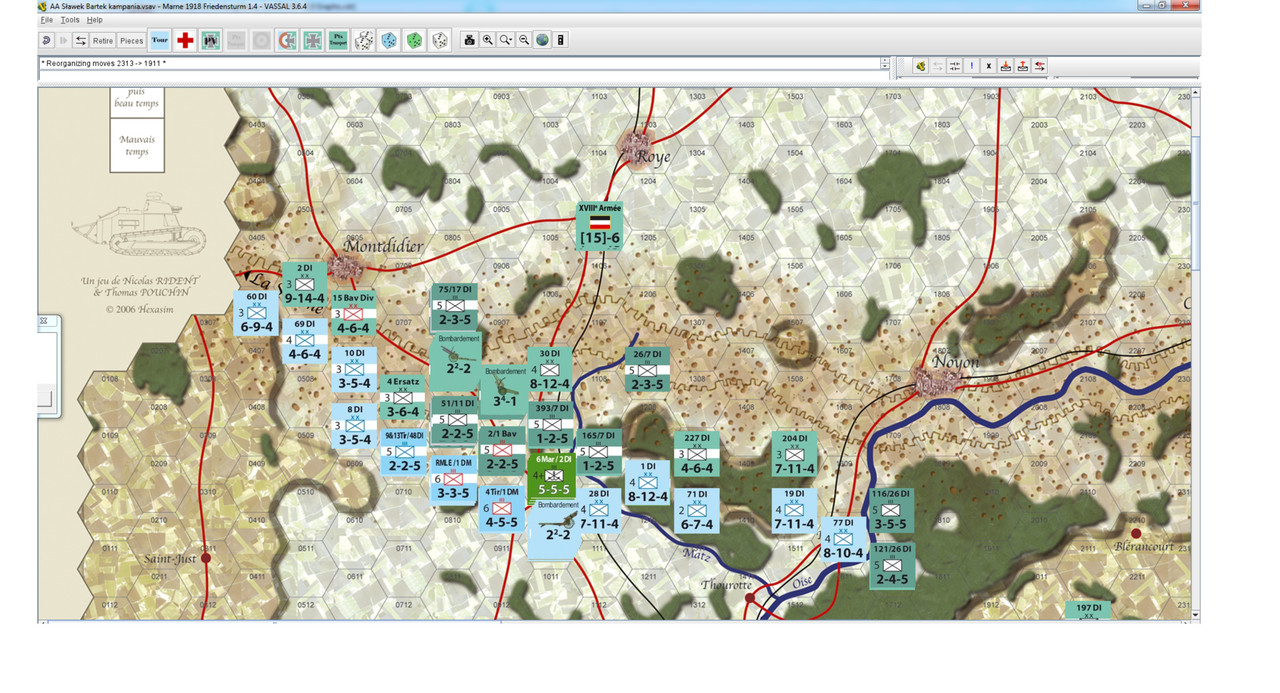Click the chat log scroll down arrow
Screen dimensions: 1280x693
[885, 67]
